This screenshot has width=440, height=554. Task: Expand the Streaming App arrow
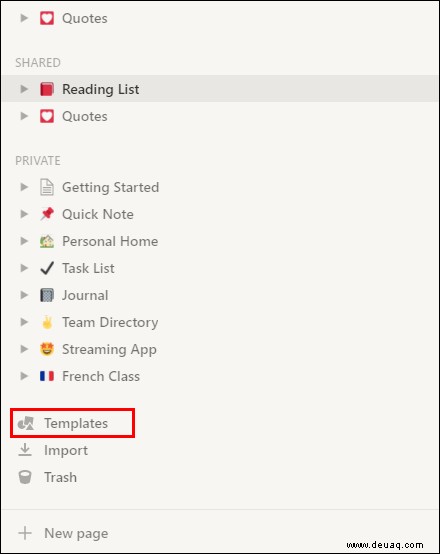point(24,349)
